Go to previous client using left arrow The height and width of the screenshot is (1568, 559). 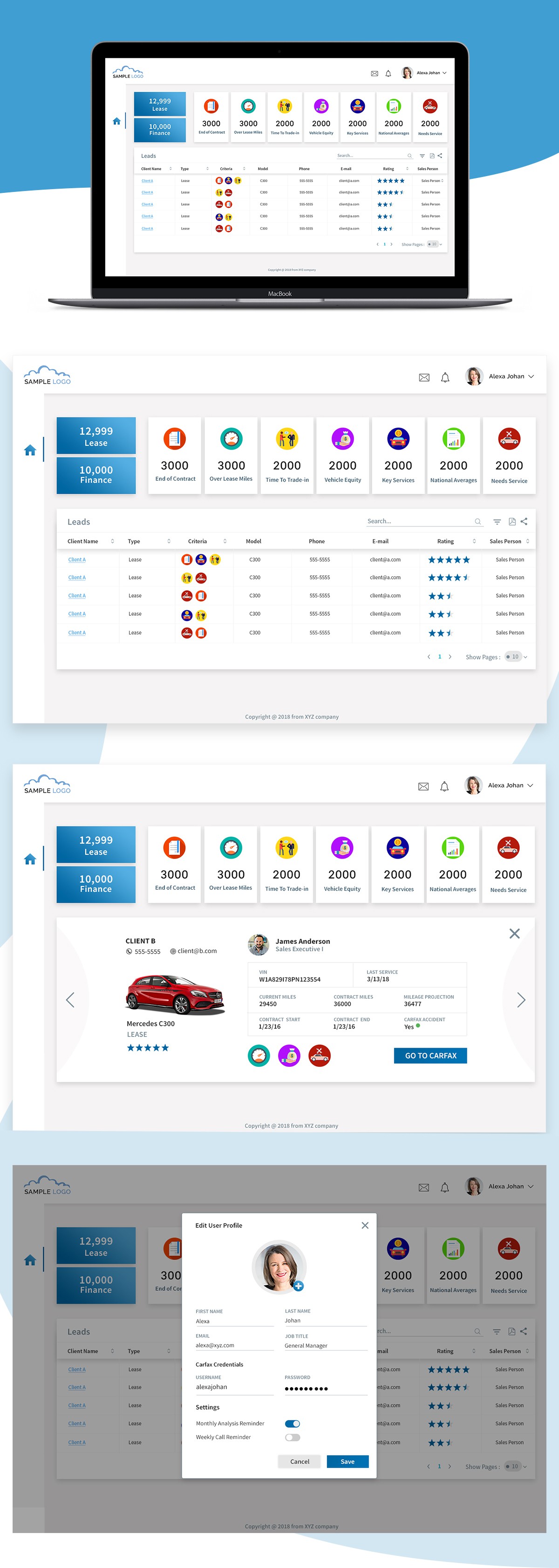pos(70,1000)
